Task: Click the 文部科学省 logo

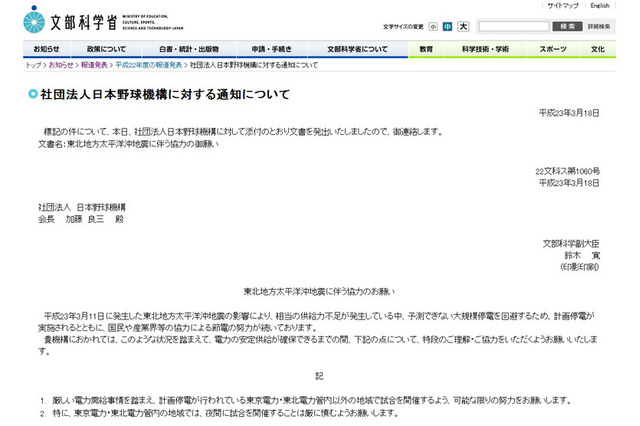Action: click(103, 20)
